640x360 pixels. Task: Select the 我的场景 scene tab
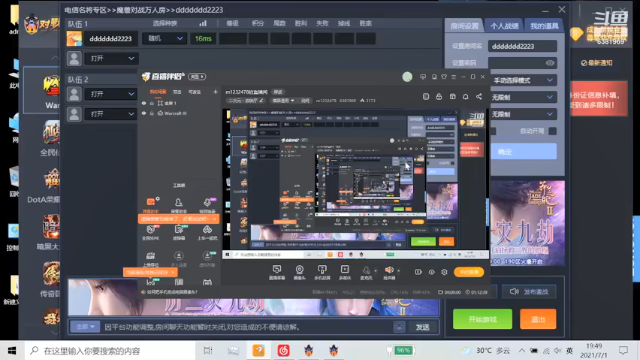click(158, 92)
